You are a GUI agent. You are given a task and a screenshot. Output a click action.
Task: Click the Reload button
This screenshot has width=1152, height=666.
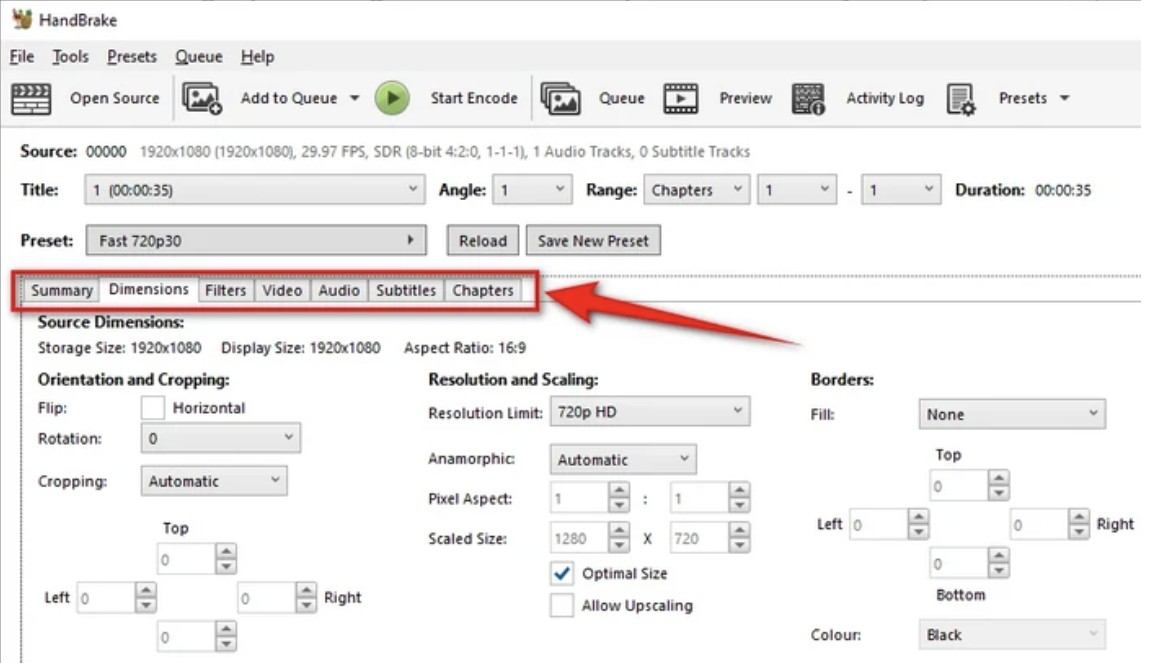[x=484, y=240]
